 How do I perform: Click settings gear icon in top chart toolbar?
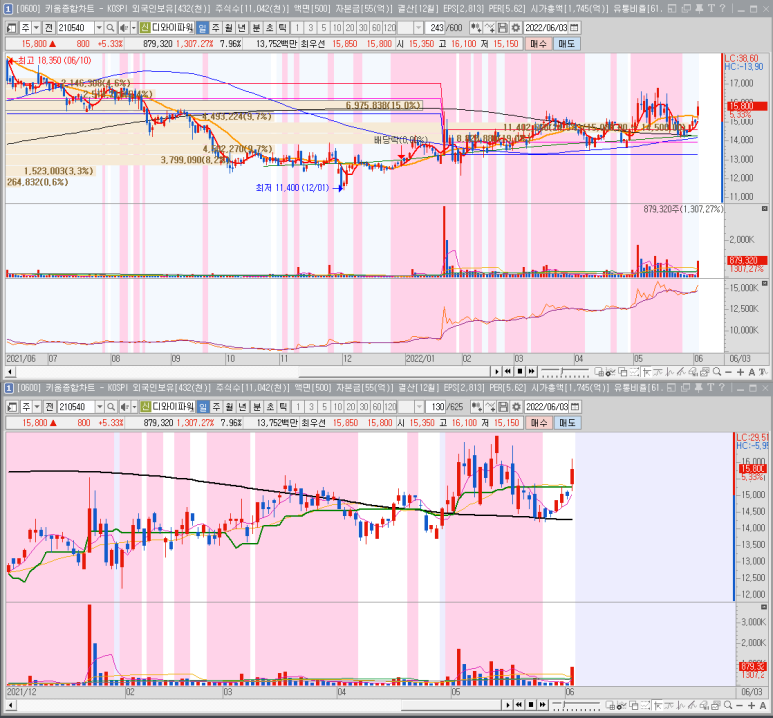[x=515, y=28]
